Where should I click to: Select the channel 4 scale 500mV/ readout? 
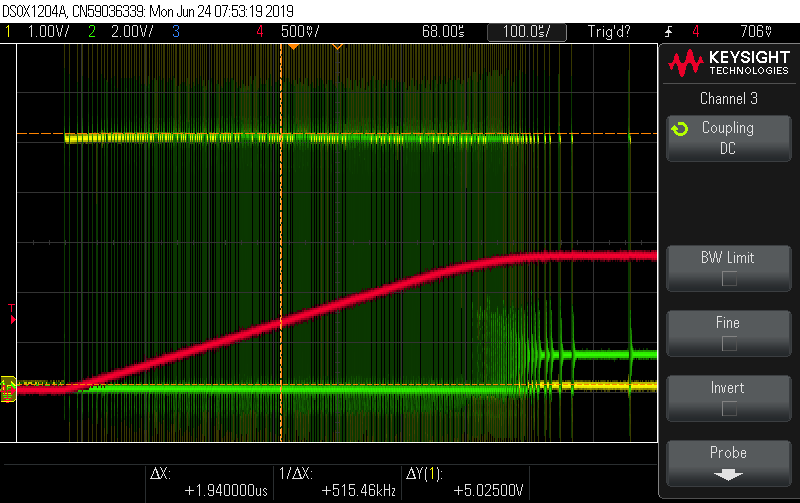click(300, 32)
